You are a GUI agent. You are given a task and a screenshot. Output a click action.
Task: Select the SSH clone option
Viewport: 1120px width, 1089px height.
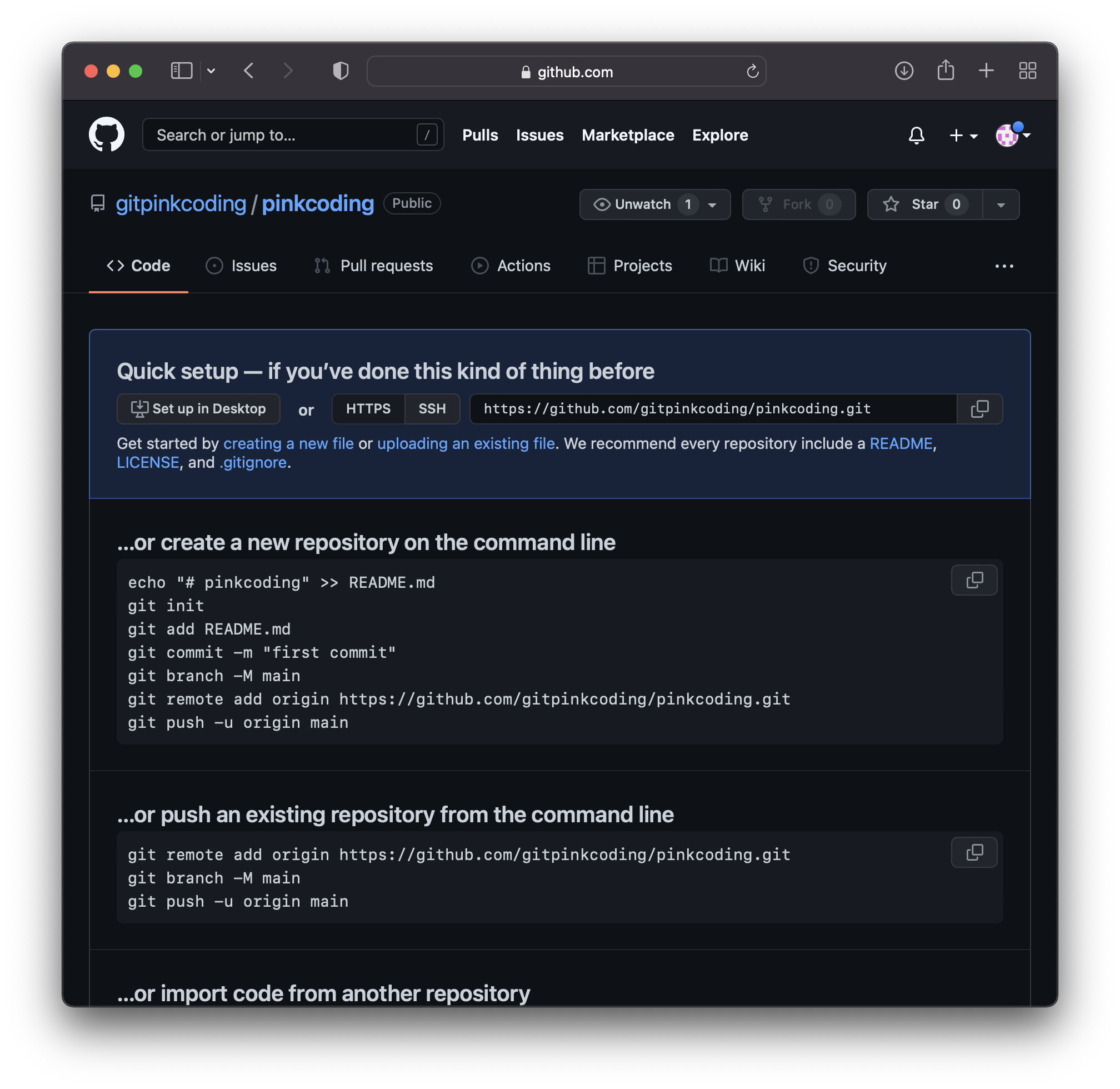coord(432,408)
